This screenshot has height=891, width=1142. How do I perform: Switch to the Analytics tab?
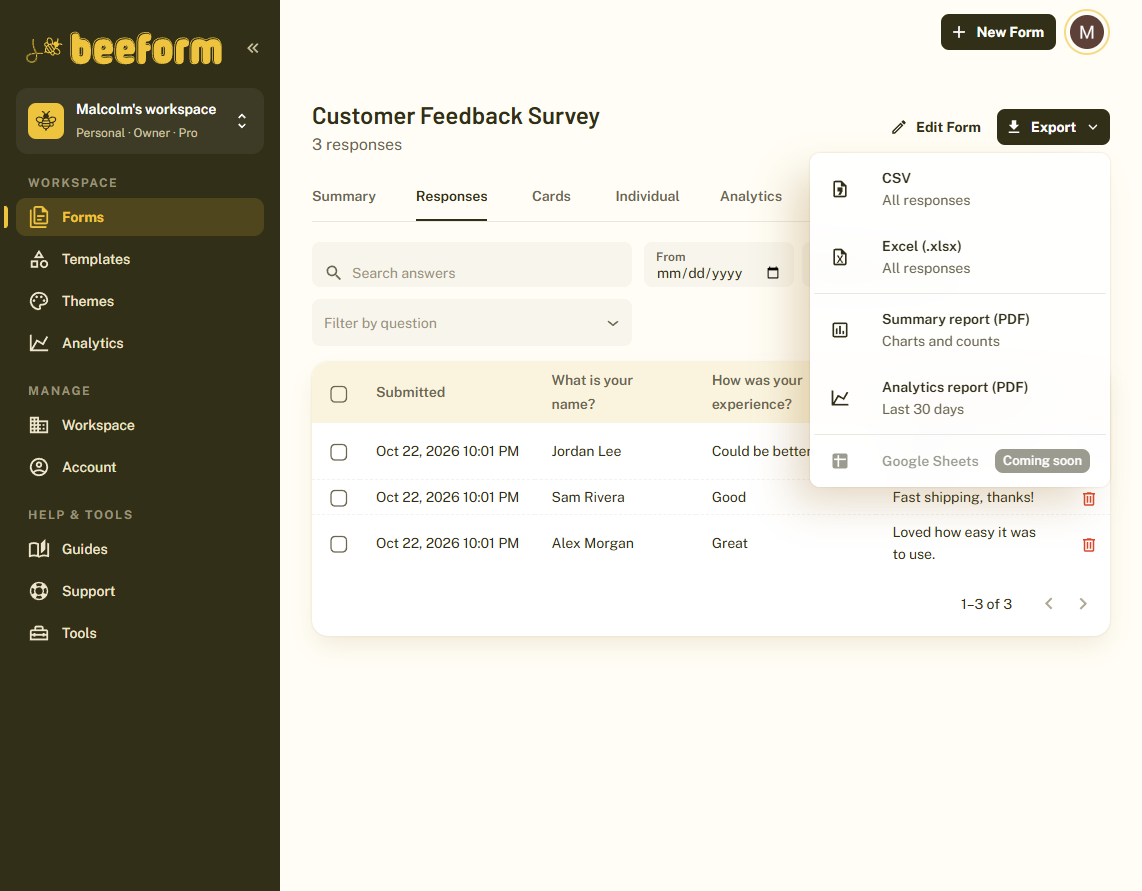click(751, 196)
